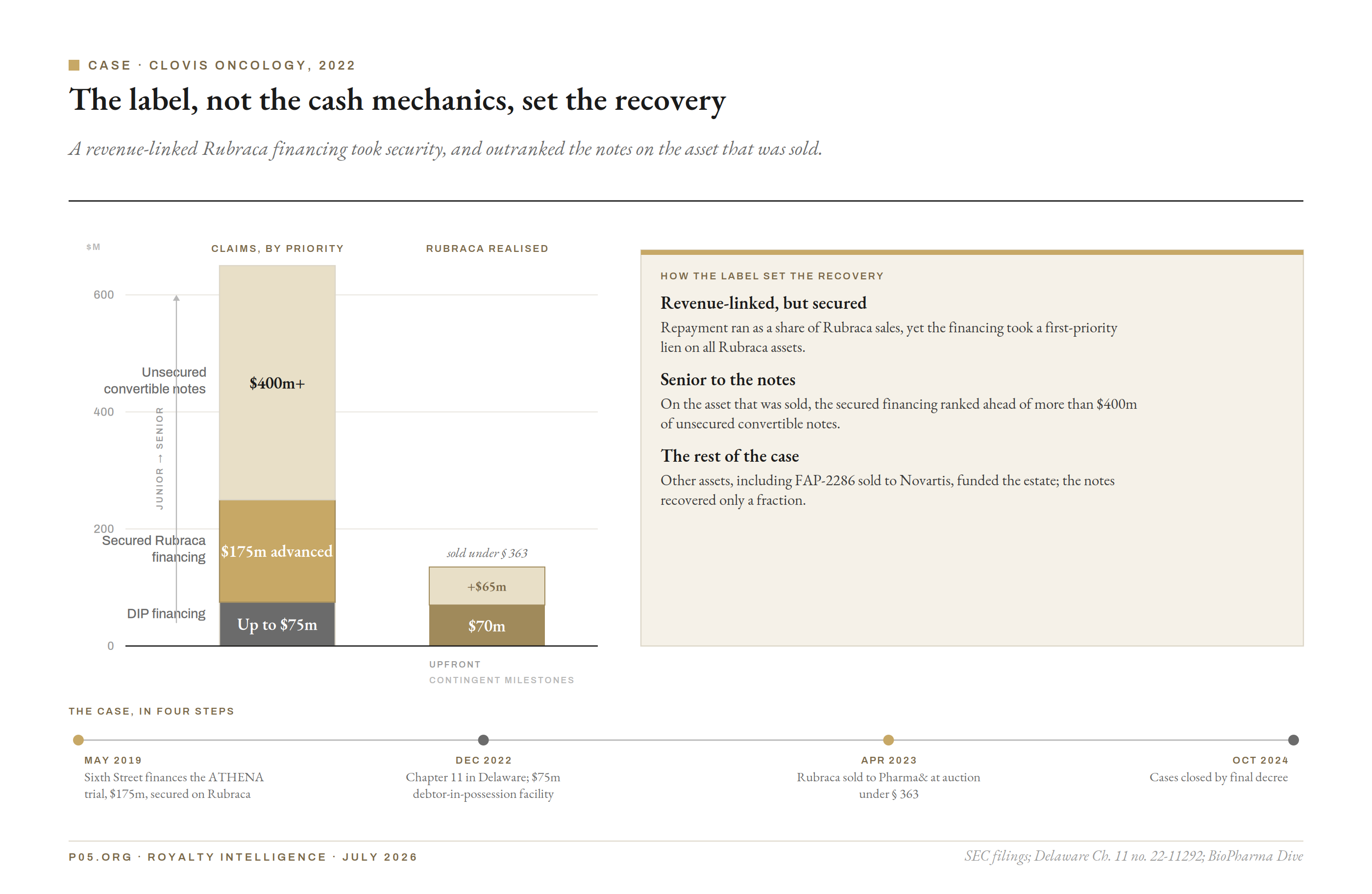Click the Up to $75m DIP segment
This screenshot has height=894, width=1372.
coord(277,624)
